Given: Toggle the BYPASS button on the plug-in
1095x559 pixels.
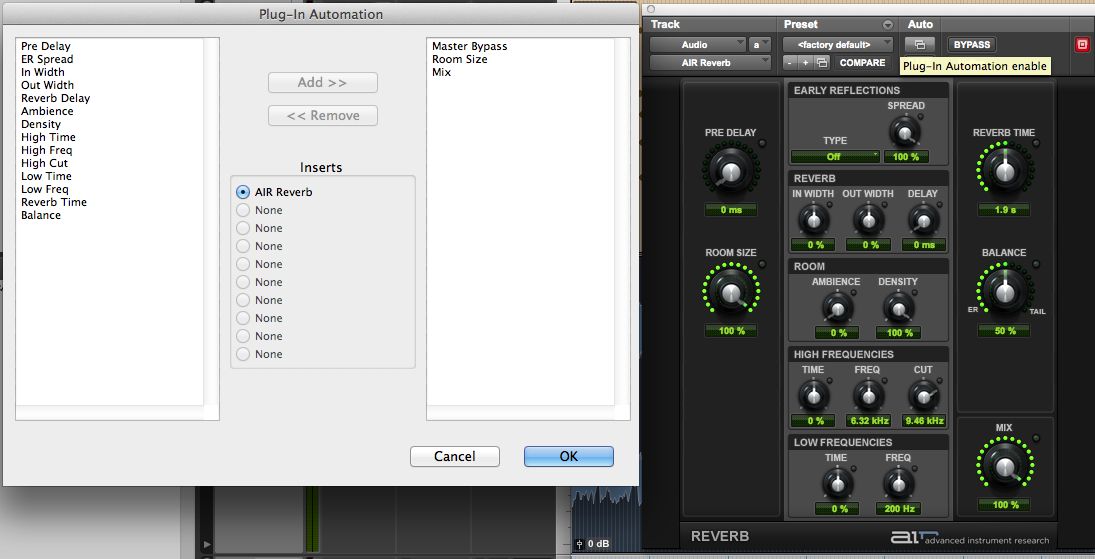Looking at the screenshot, I should [971, 45].
